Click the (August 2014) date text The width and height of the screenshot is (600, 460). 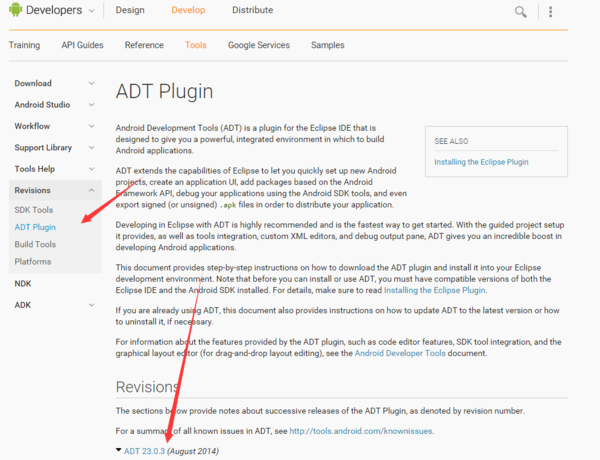193,451
